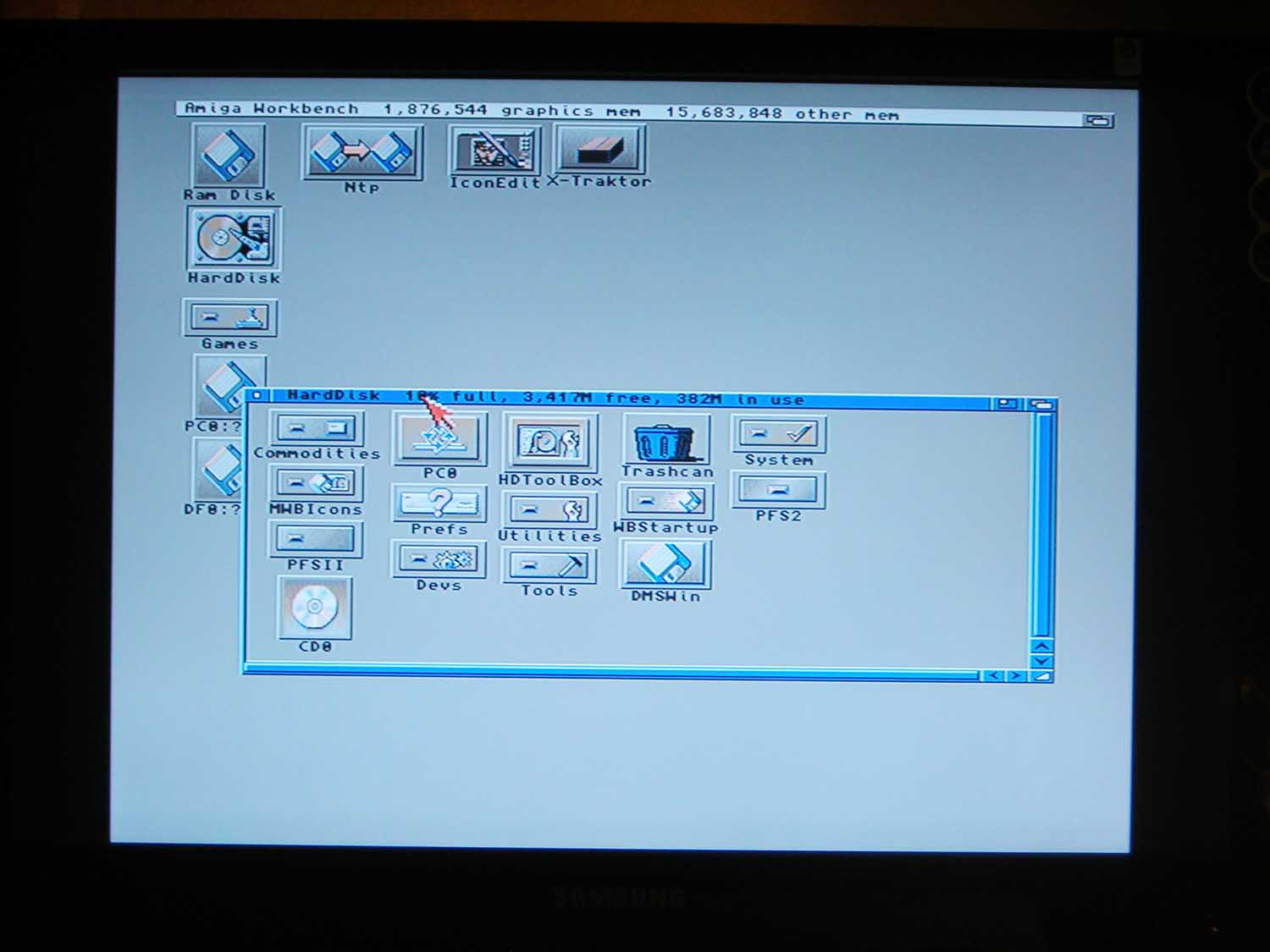Image resolution: width=1270 pixels, height=952 pixels.
Task: Click the HardDisk window vertical scroll bar
Action: point(1042,525)
